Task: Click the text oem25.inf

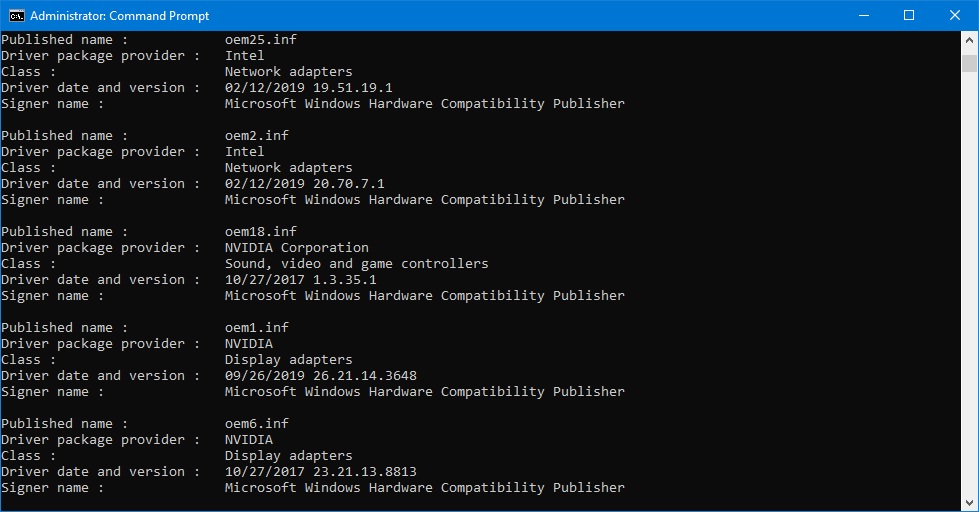Action: click(x=261, y=39)
